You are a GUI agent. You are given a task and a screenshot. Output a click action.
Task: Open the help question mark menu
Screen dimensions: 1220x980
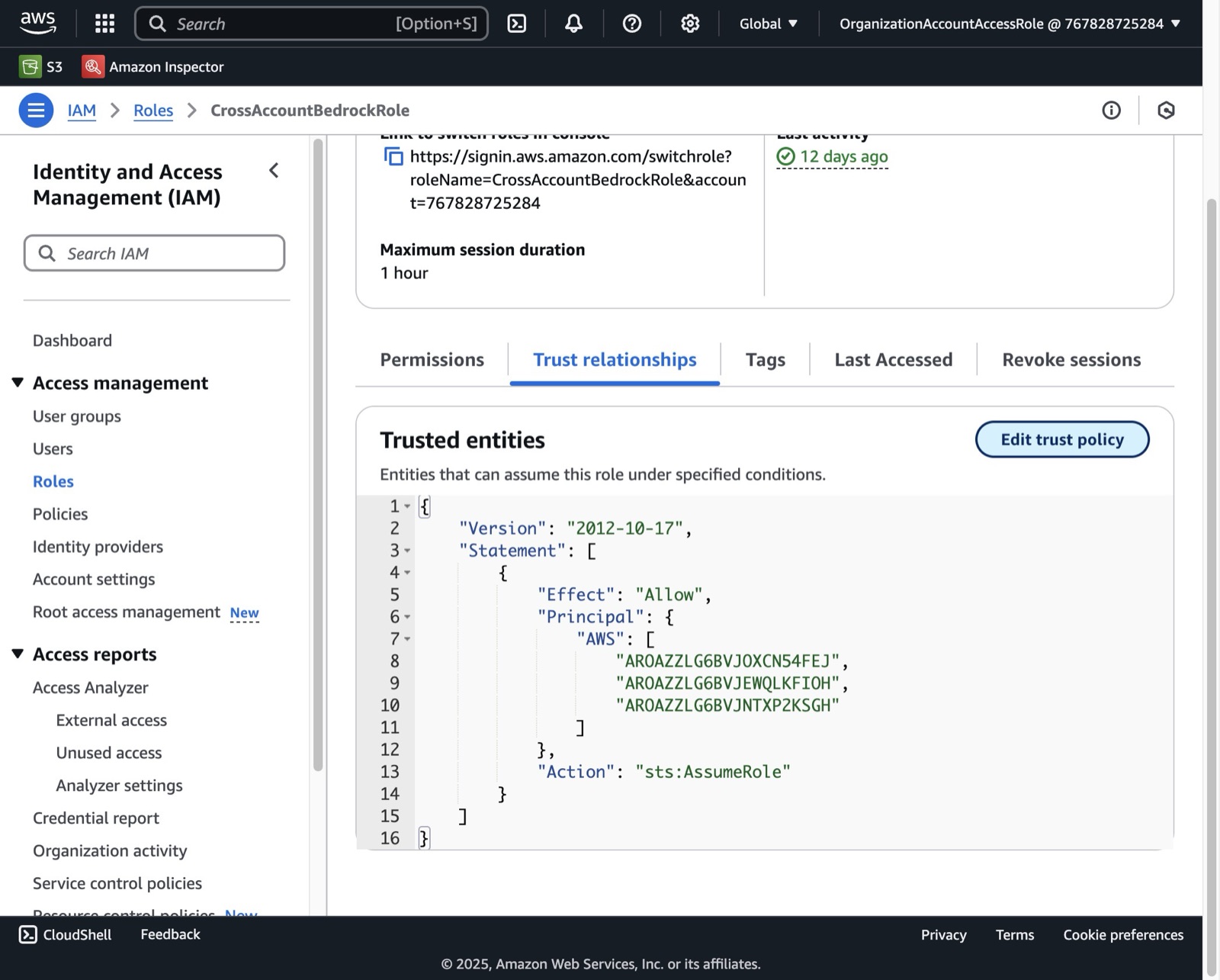(x=631, y=24)
